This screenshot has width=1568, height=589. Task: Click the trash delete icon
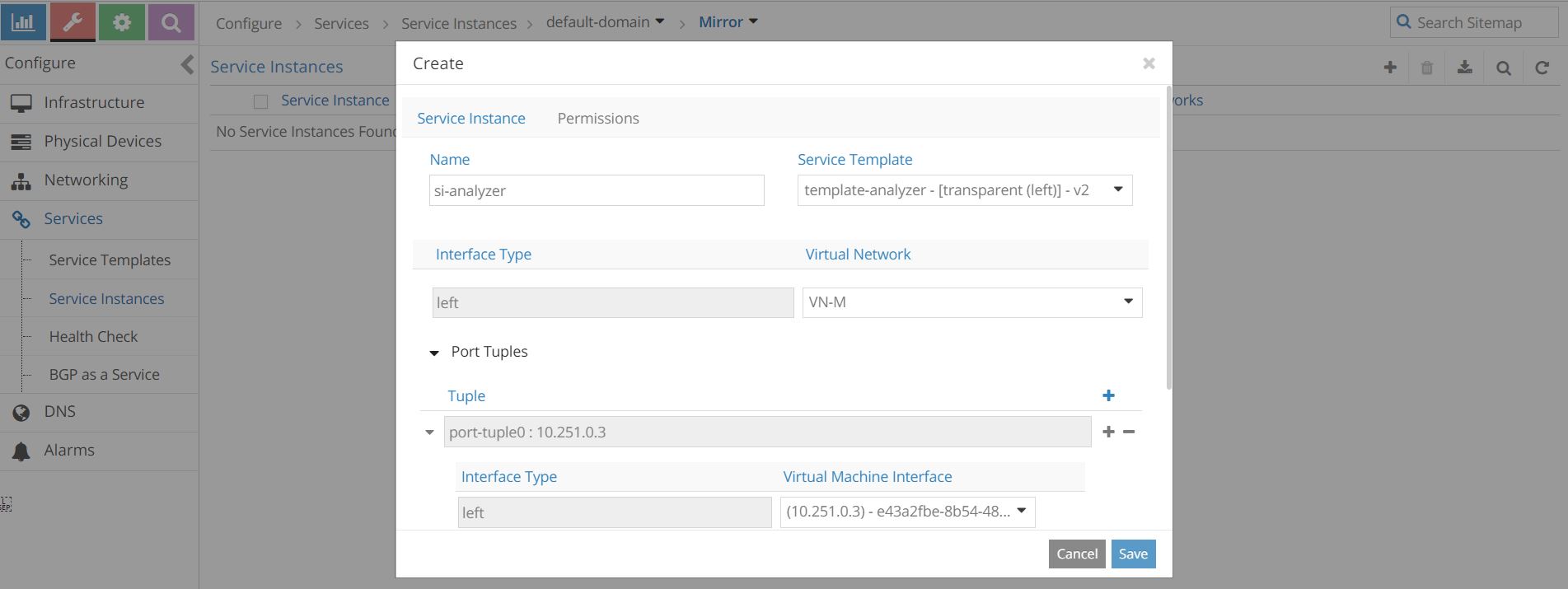click(x=1427, y=68)
